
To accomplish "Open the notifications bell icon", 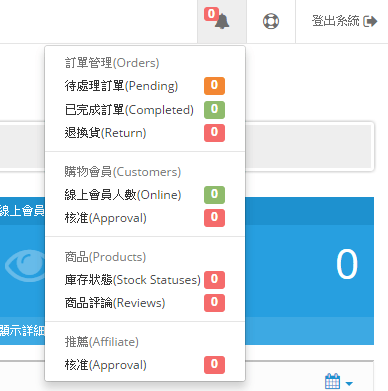I will (x=222, y=22).
